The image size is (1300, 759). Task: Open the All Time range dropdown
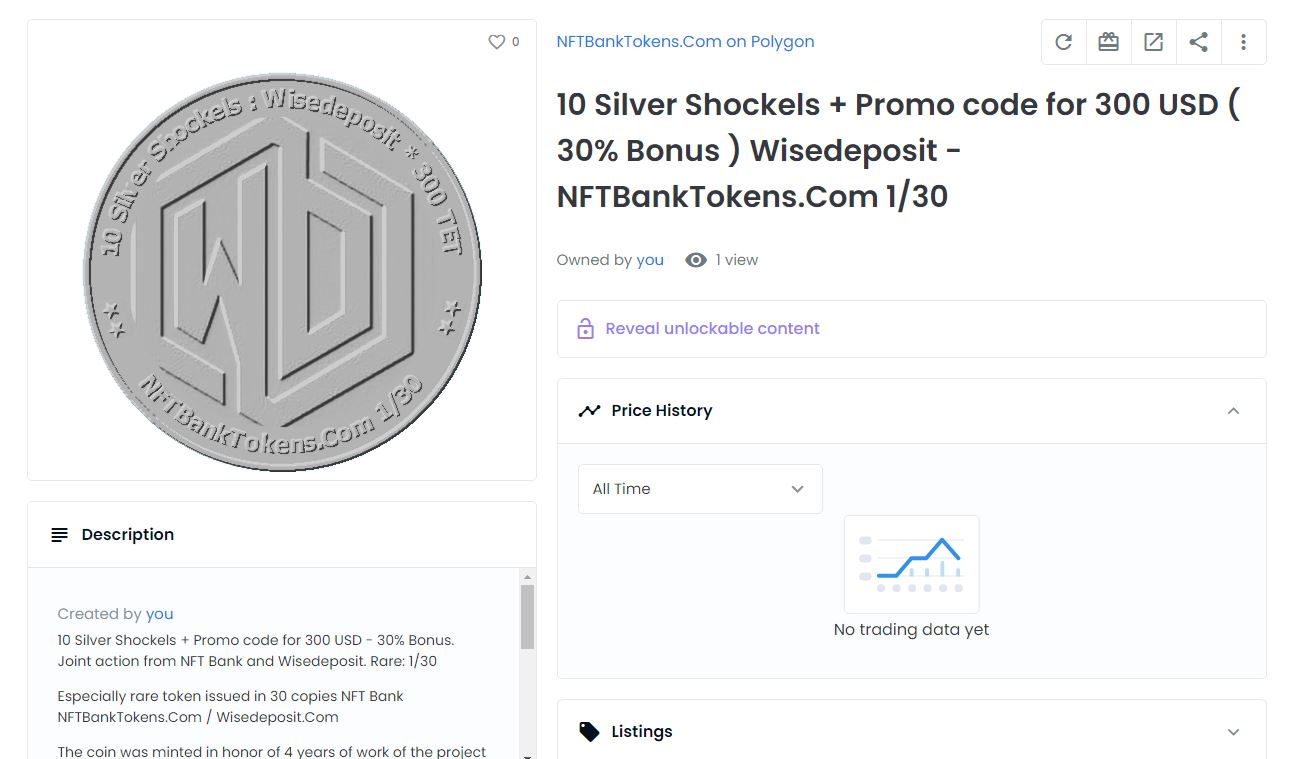[700, 489]
